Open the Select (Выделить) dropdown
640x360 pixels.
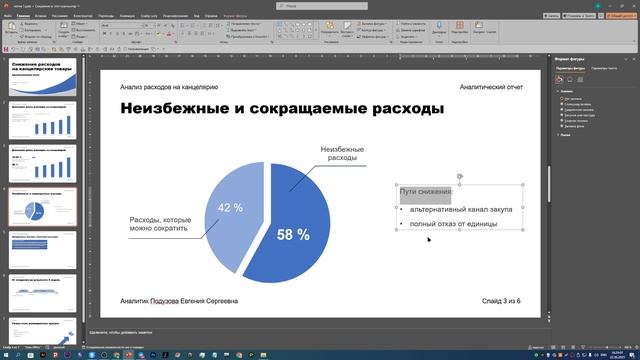coord(408,36)
